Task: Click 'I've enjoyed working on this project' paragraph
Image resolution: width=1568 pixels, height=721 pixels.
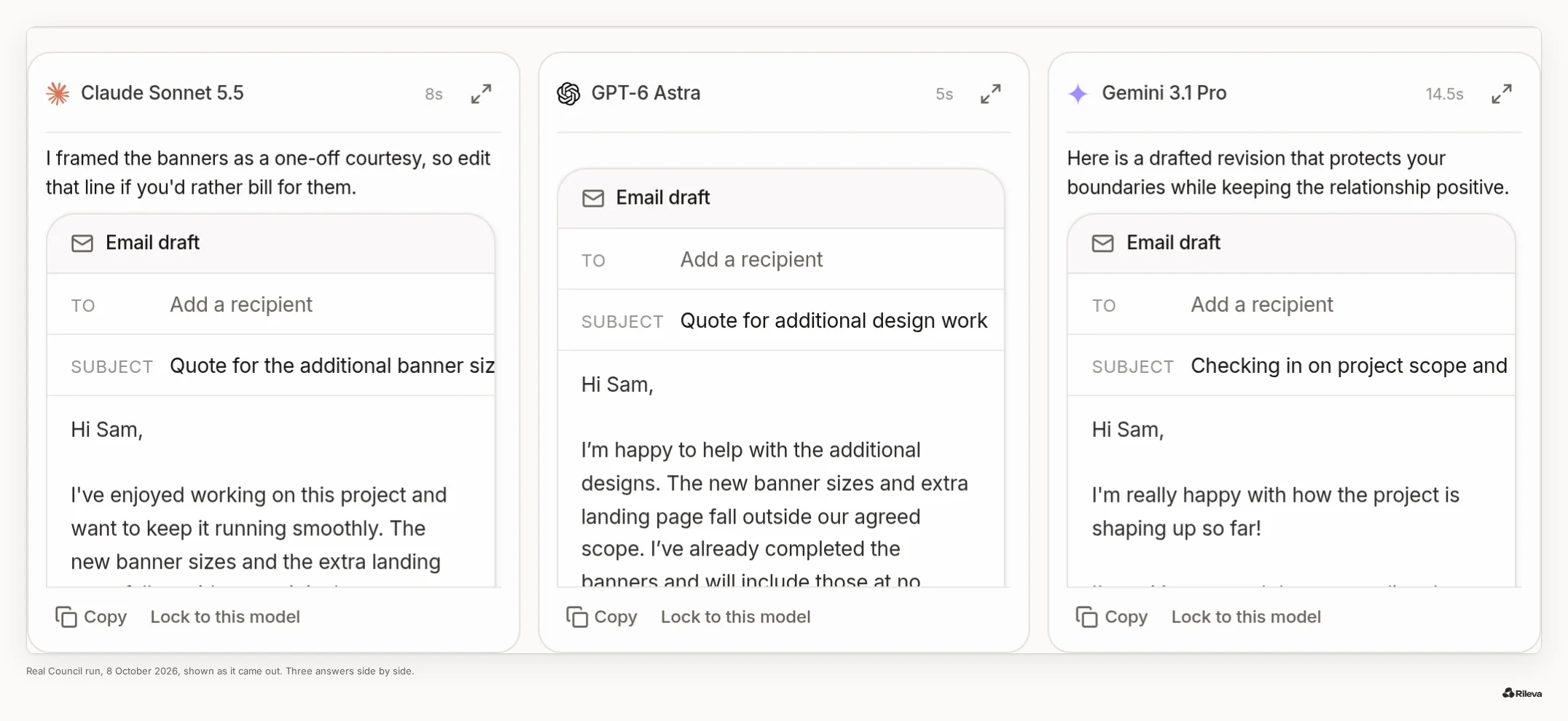Action: pos(259,535)
